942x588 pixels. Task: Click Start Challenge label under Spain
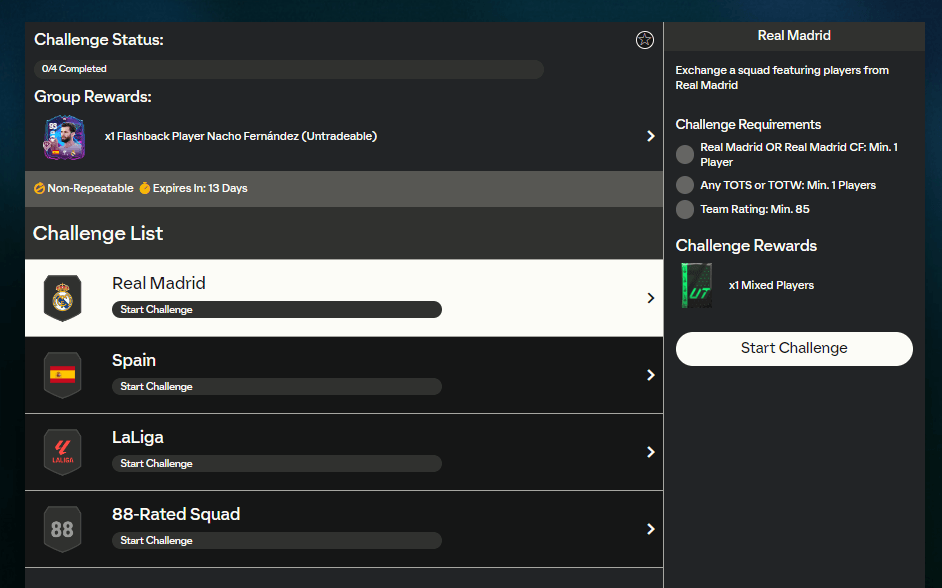coord(156,387)
